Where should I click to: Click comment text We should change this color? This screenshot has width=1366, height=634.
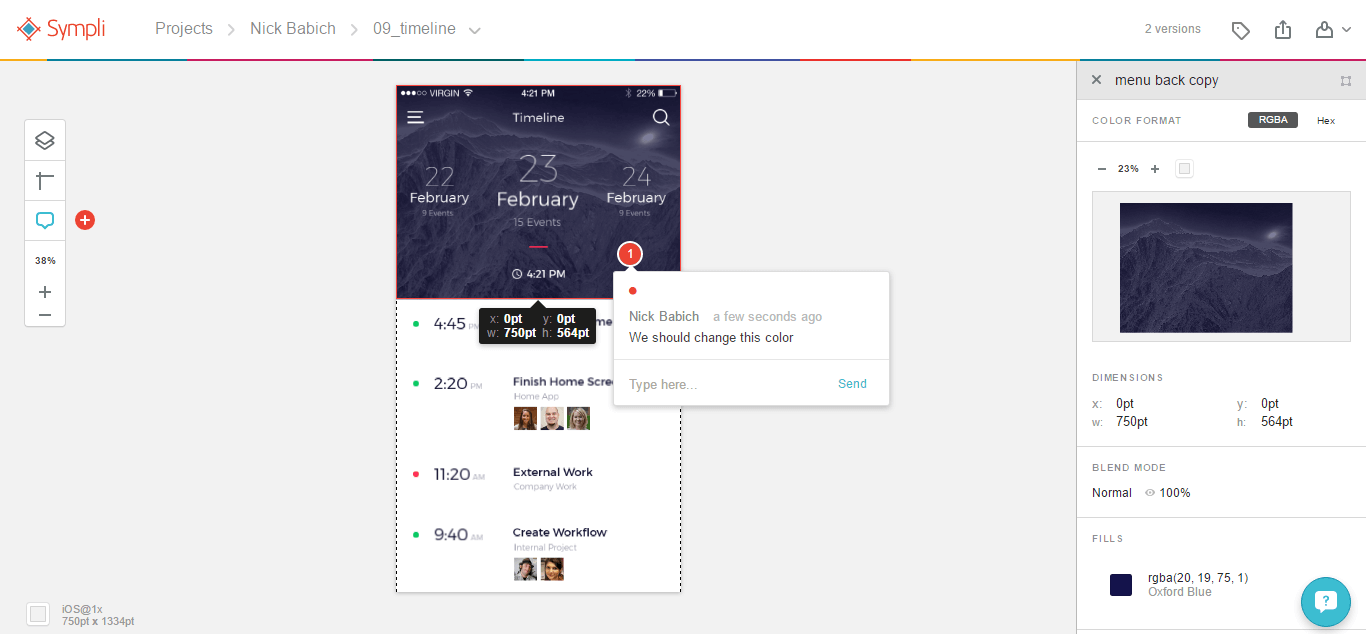(x=711, y=338)
